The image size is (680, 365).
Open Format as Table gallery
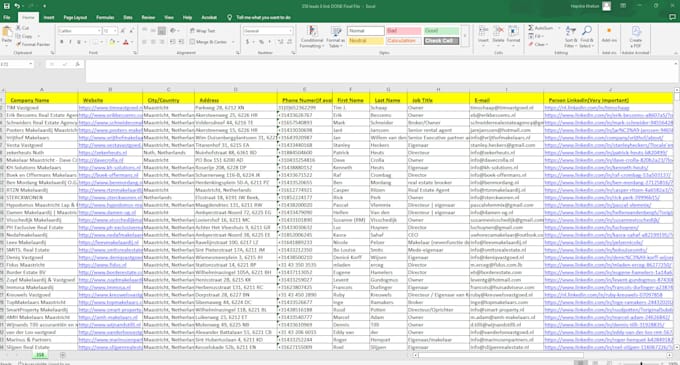click(336, 37)
